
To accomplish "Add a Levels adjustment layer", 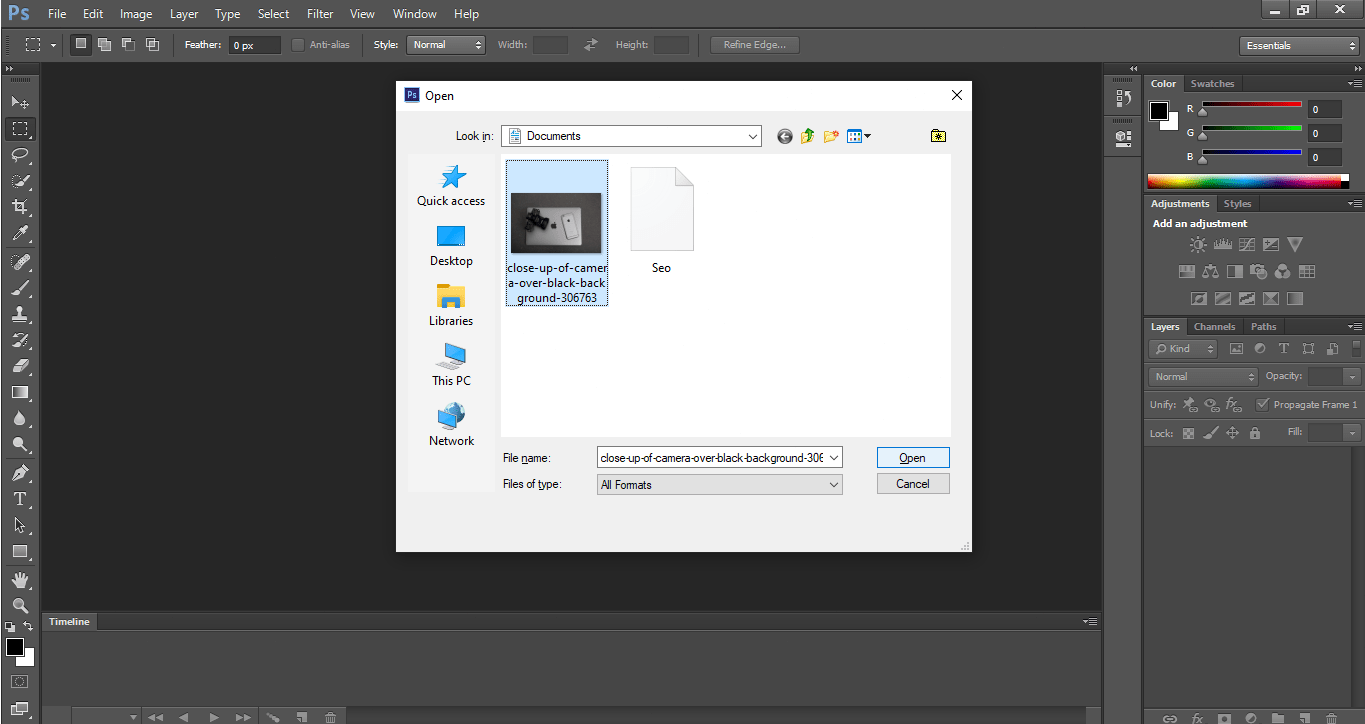I will (1222, 243).
